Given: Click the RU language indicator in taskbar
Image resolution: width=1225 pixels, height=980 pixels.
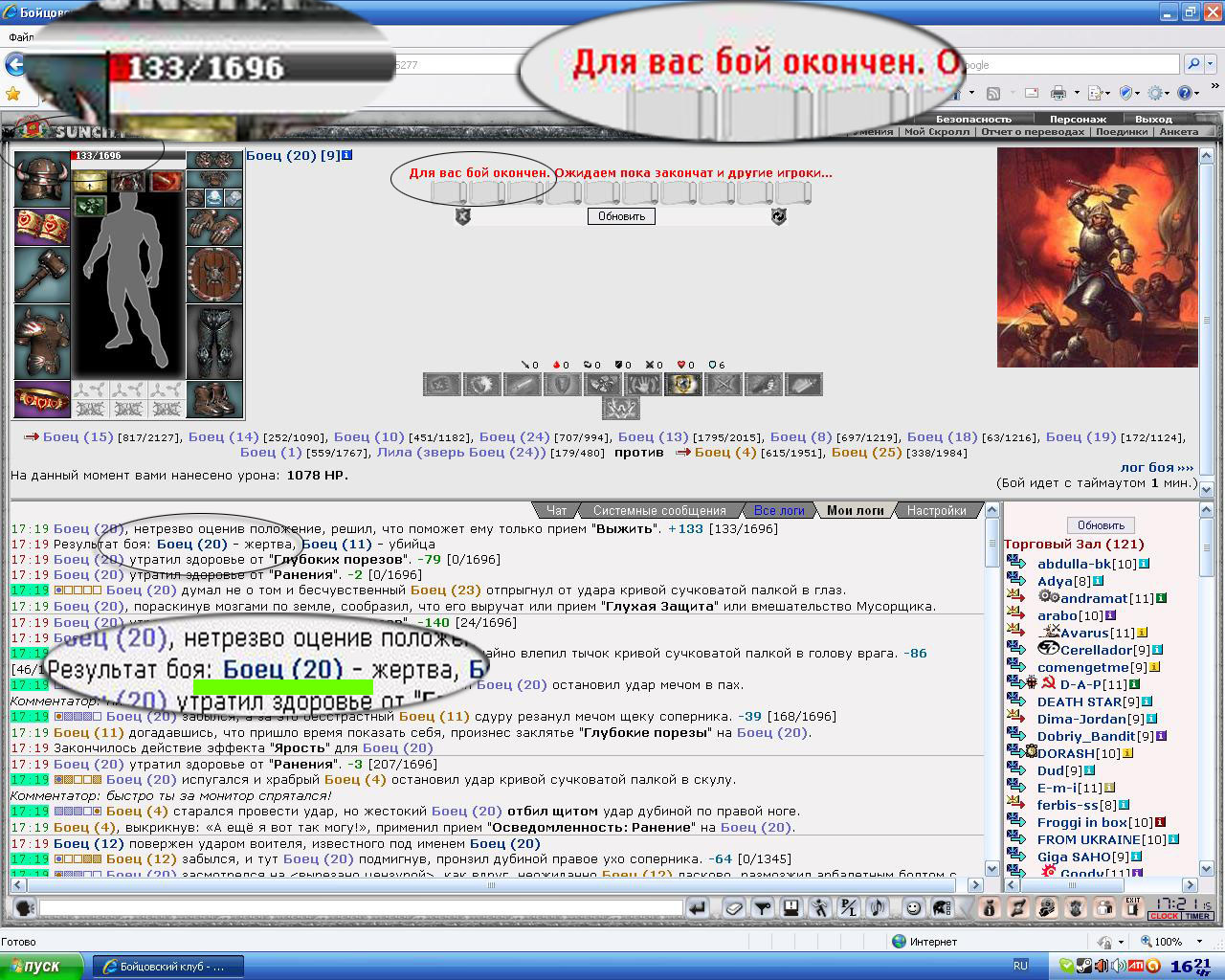Looking at the screenshot, I should pos(1020,966).
